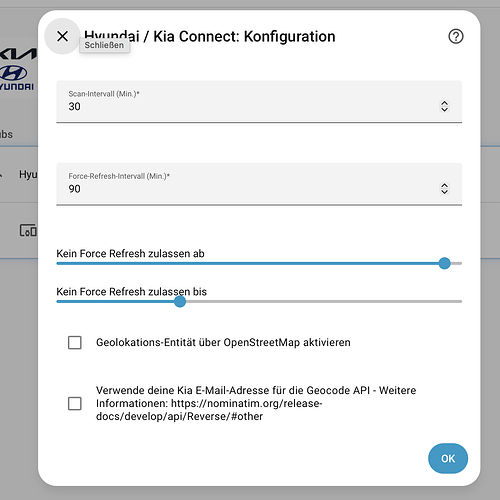Image resolution: width=500 pixels, height=500 pixels.
Task: Click the far right end of 'bis' slider track
Action: (460, 302)
